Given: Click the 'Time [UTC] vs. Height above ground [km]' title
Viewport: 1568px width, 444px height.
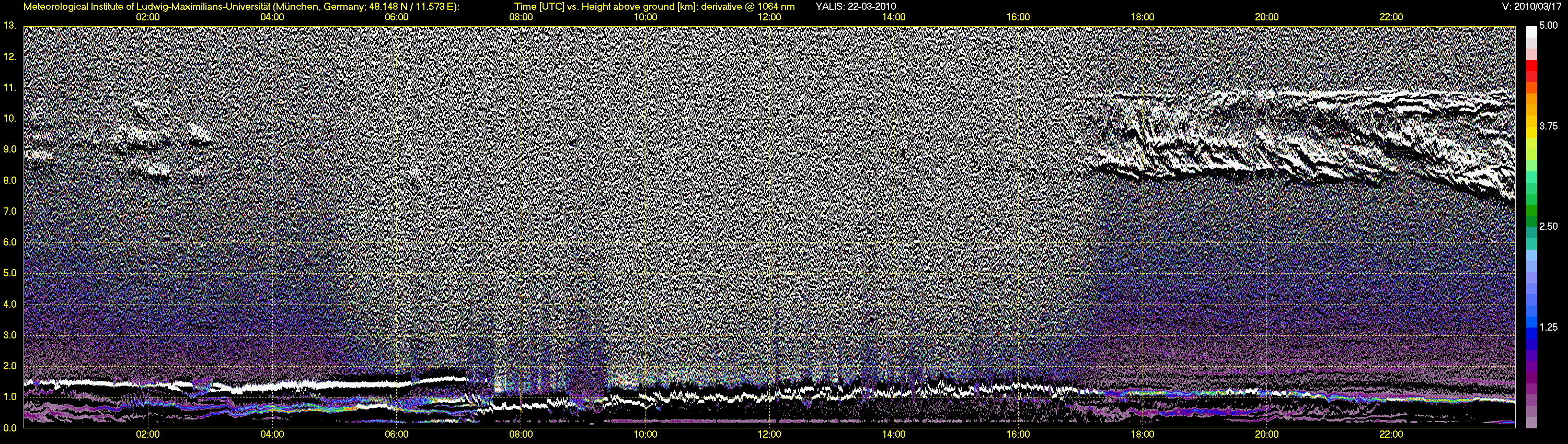Looking at the screenshot, I should click(x=629, y=7).
